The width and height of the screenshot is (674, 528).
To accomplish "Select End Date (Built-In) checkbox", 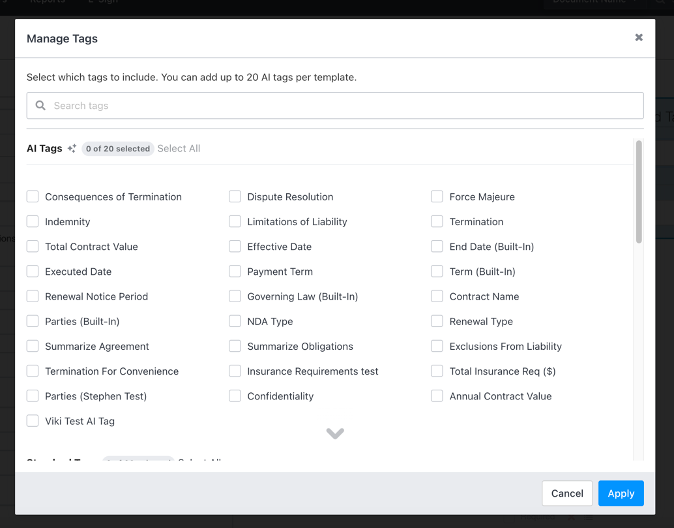I will [x=437, y=246].
